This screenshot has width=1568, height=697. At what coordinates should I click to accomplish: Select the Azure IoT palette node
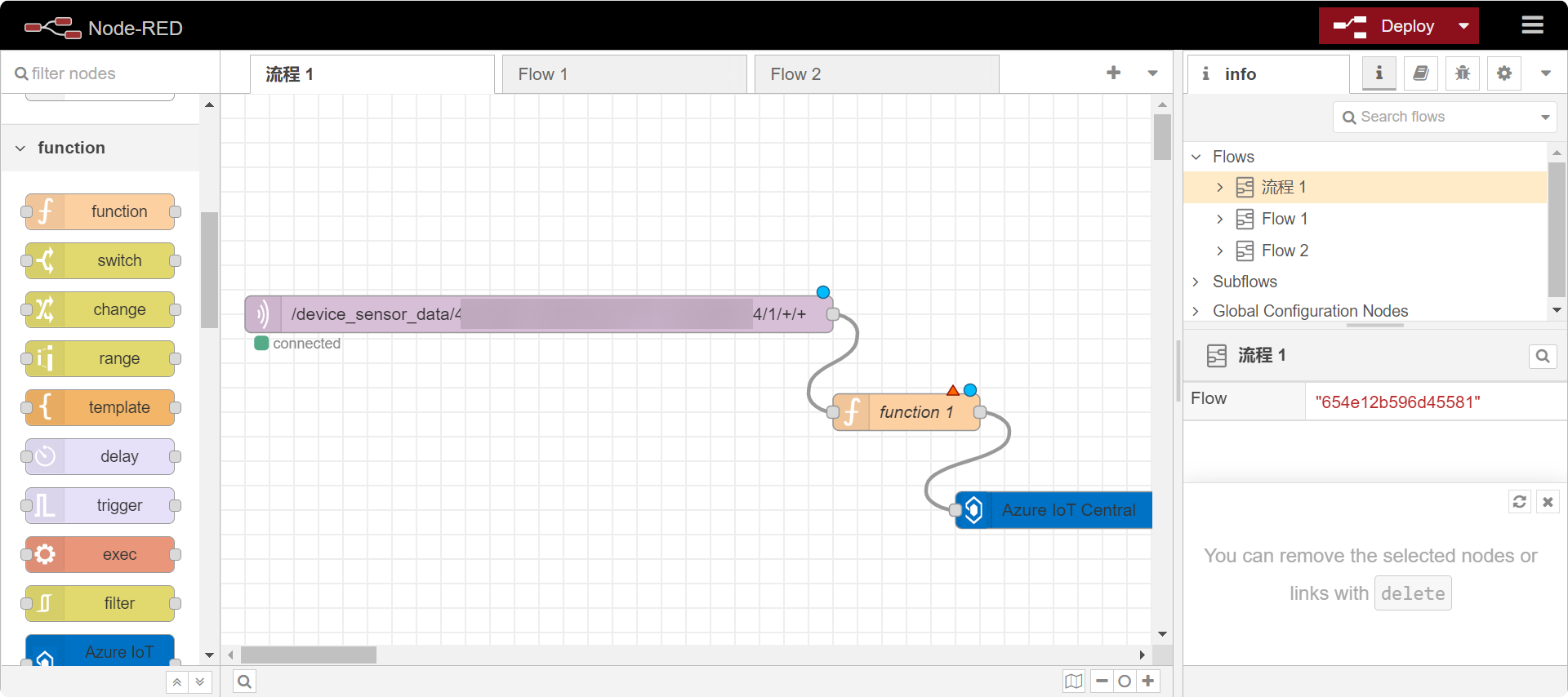pos(100,650)
